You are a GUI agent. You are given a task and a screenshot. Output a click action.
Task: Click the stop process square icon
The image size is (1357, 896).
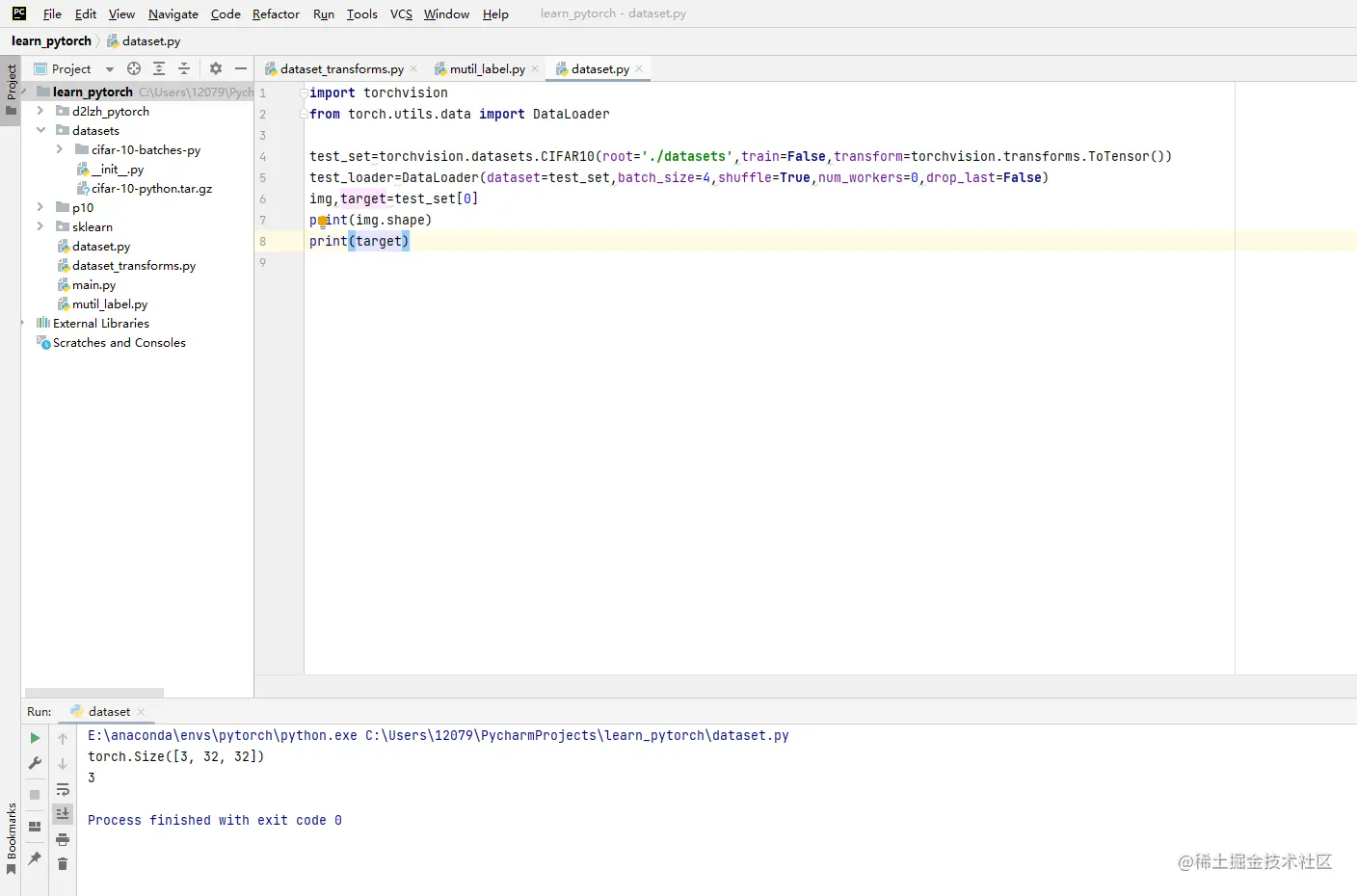click(35, 795)
